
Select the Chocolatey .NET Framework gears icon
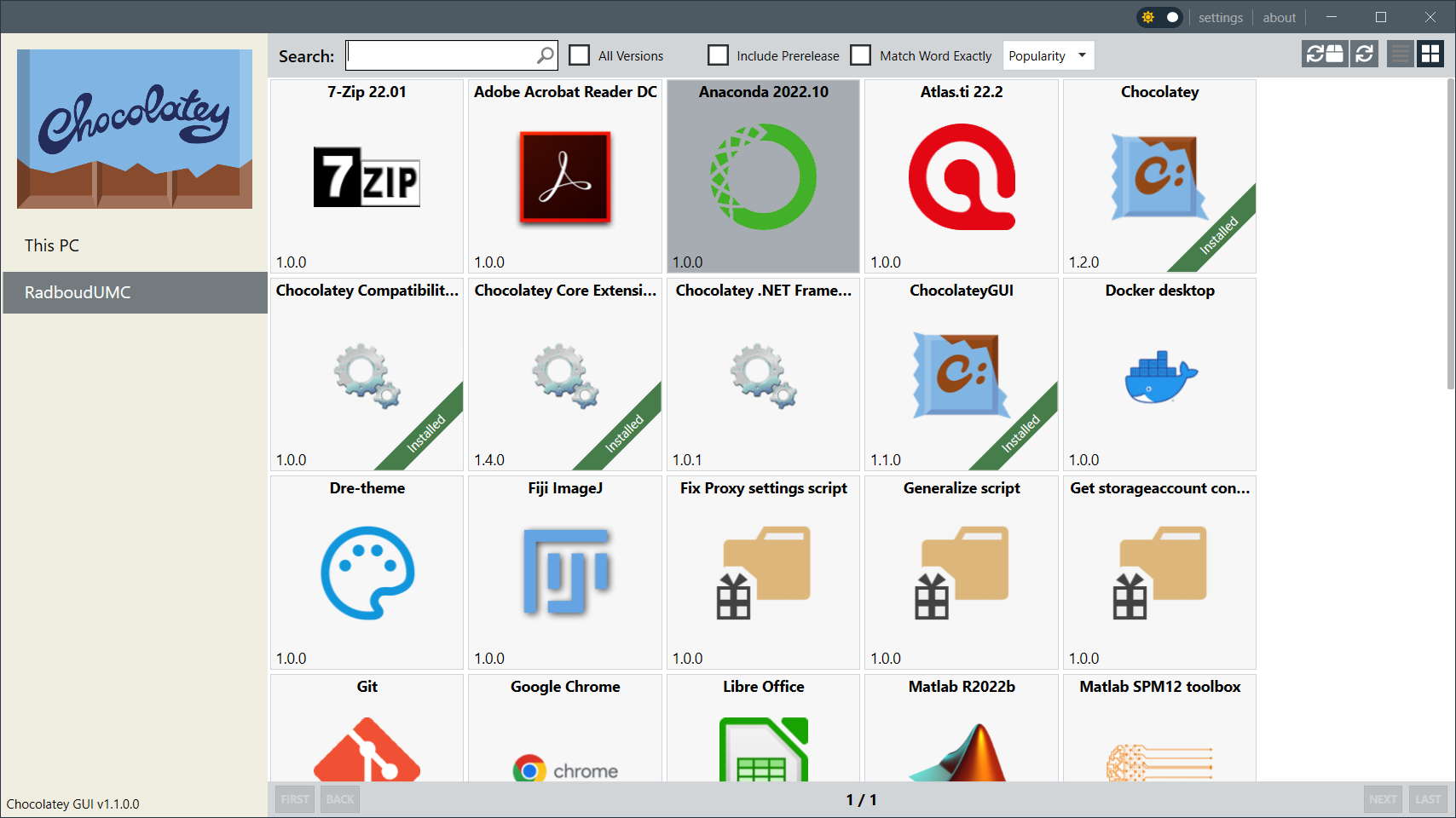click(x=763, y=376)
